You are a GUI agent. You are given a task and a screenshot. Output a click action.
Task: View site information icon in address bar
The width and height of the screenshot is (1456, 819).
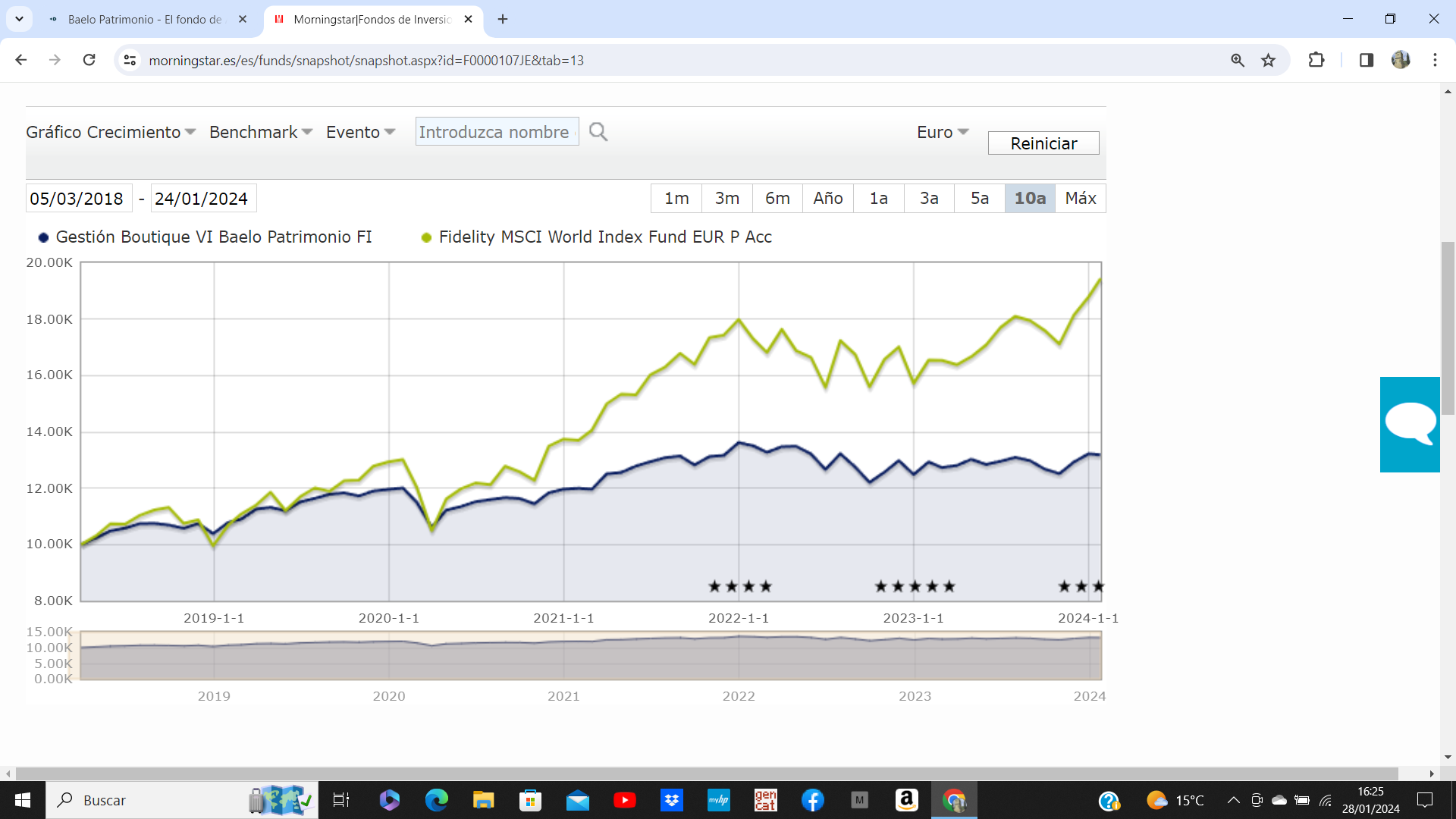click(x=130, y=60)
